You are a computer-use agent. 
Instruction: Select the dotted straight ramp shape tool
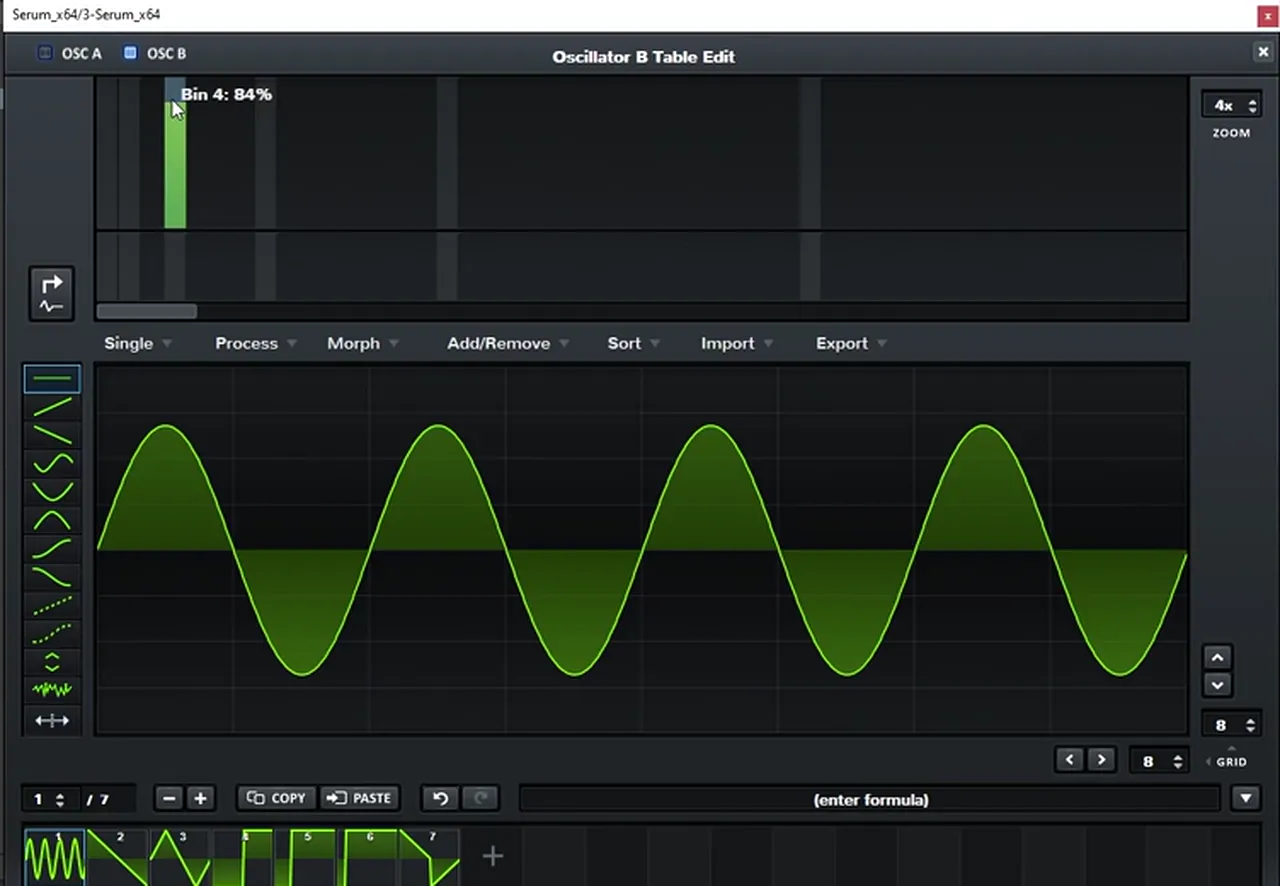click(52, 605)
